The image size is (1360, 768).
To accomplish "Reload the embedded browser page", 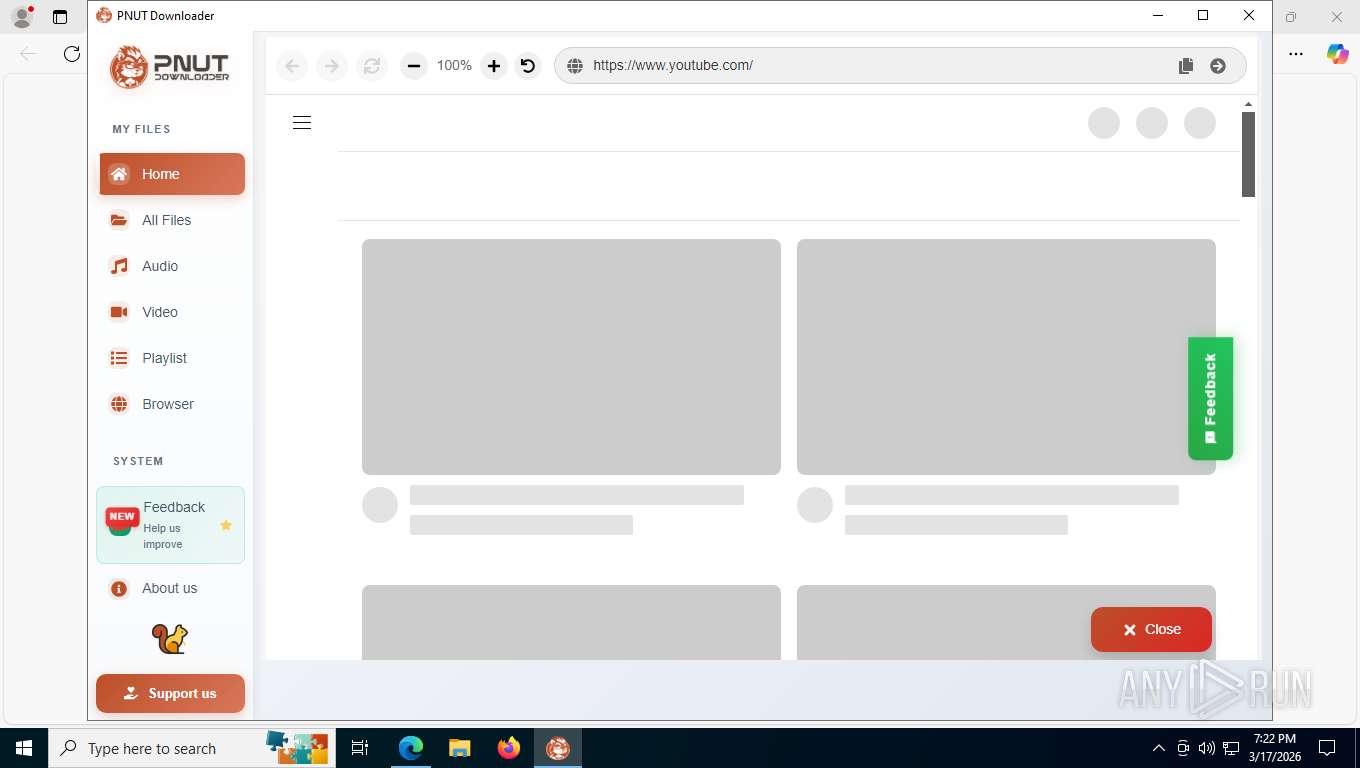I will pos(372,66).
